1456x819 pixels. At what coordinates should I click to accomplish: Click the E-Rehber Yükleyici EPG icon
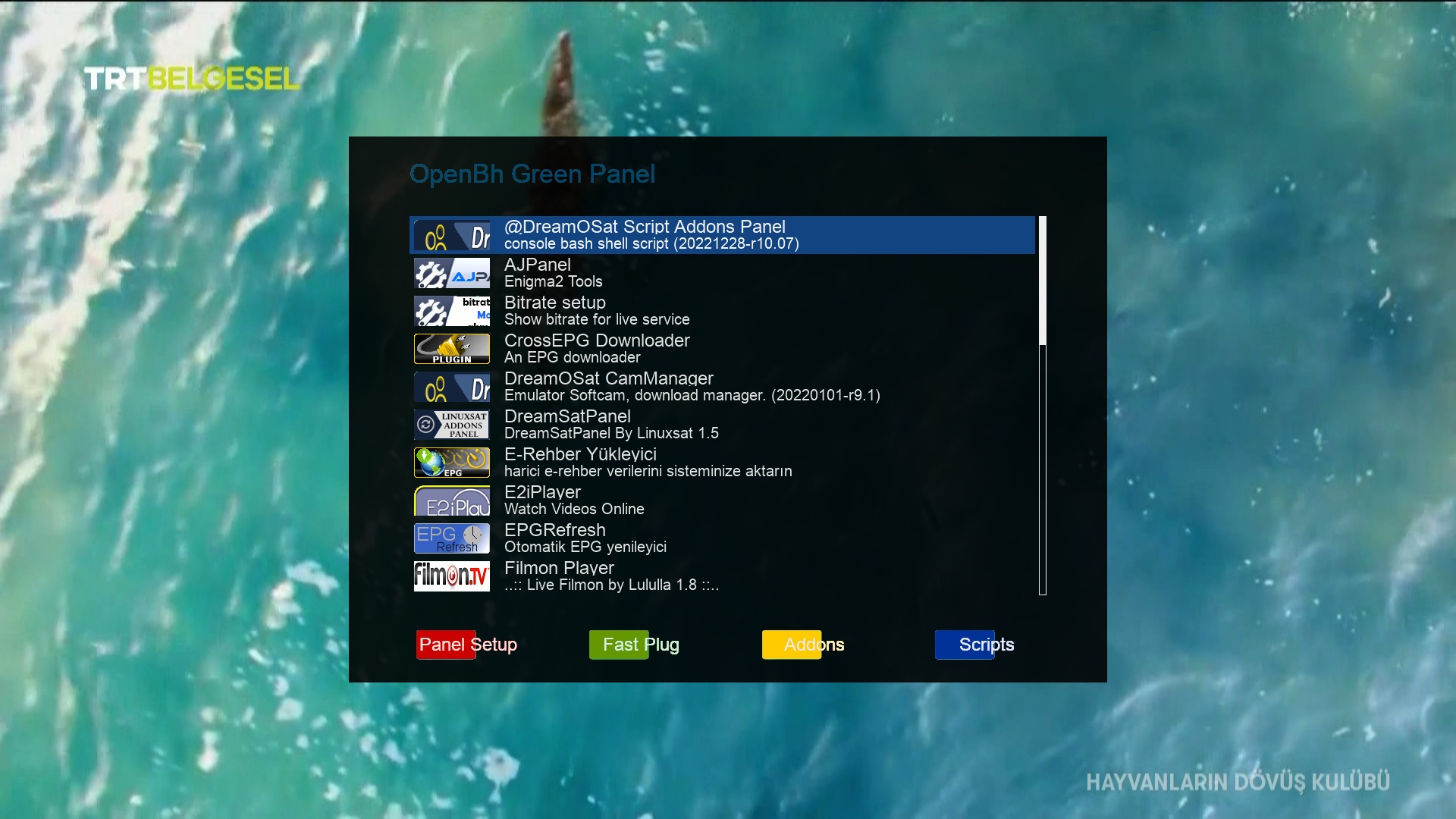tap(451, 463)
